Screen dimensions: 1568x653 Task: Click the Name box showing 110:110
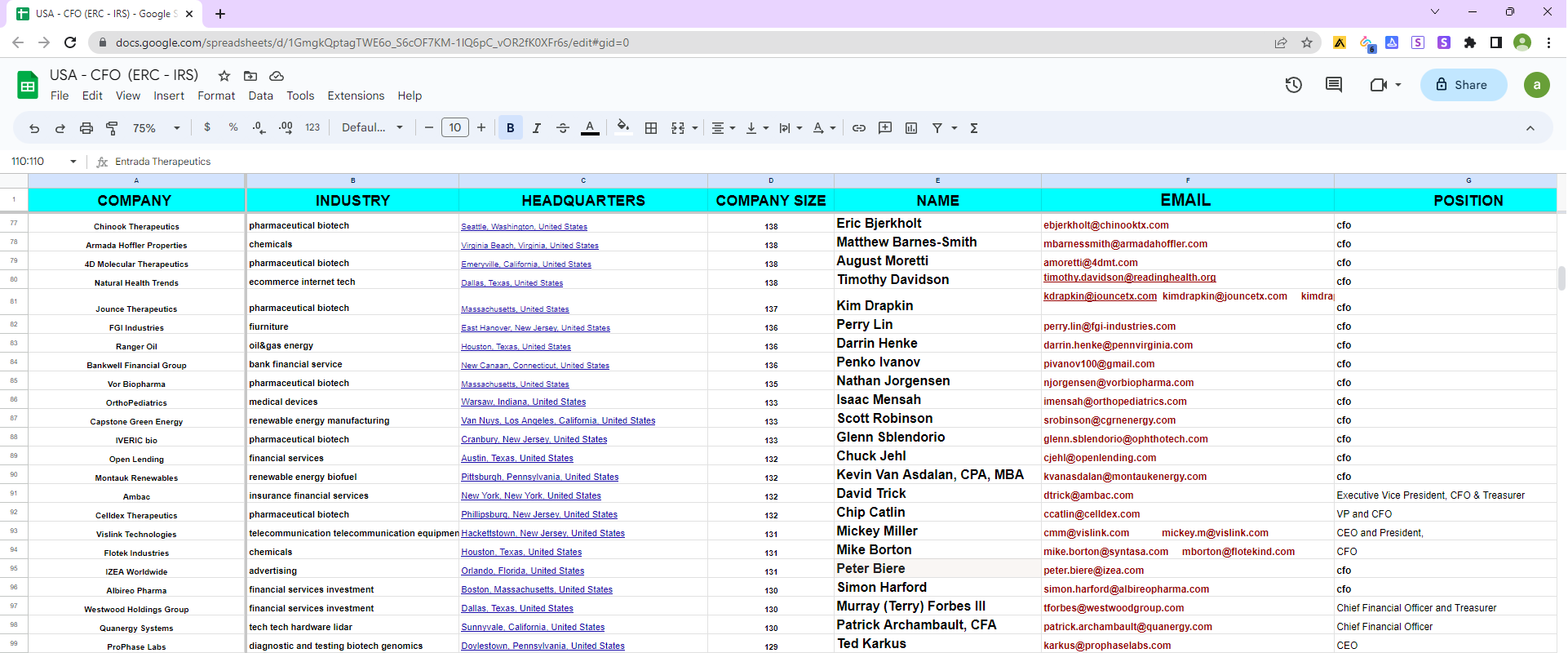tap(42, 162)
